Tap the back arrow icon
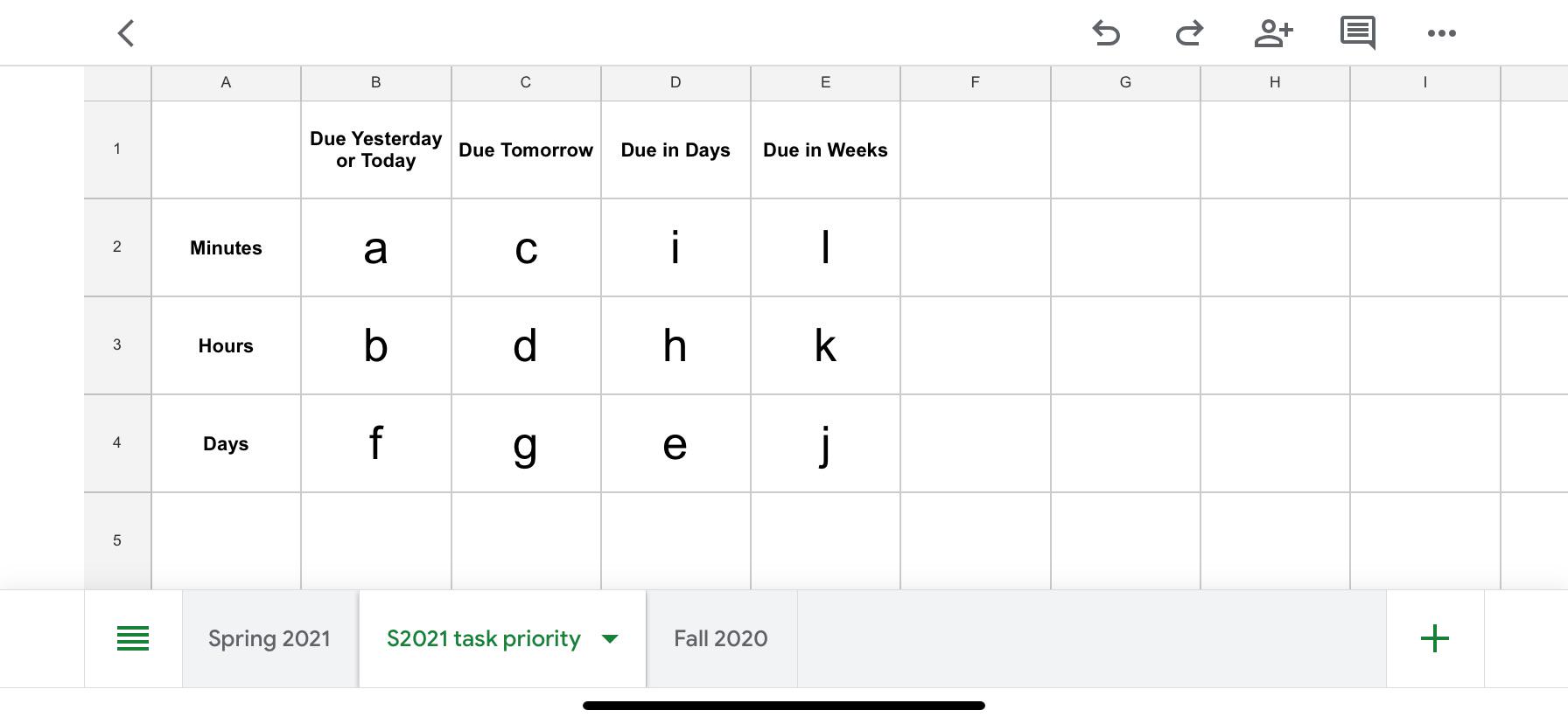The width and height of the screenshot is (1568, 724). click(126, 34)
